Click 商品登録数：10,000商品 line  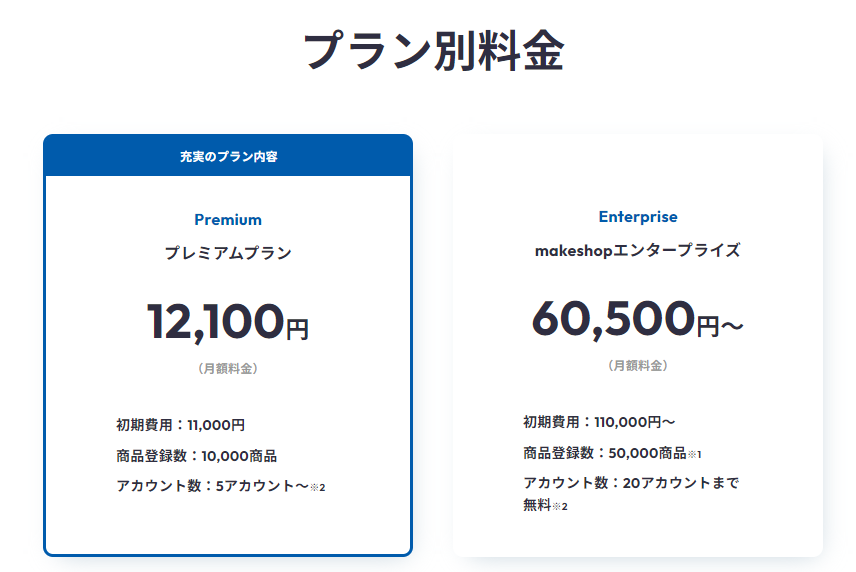[x=197, y=456]
